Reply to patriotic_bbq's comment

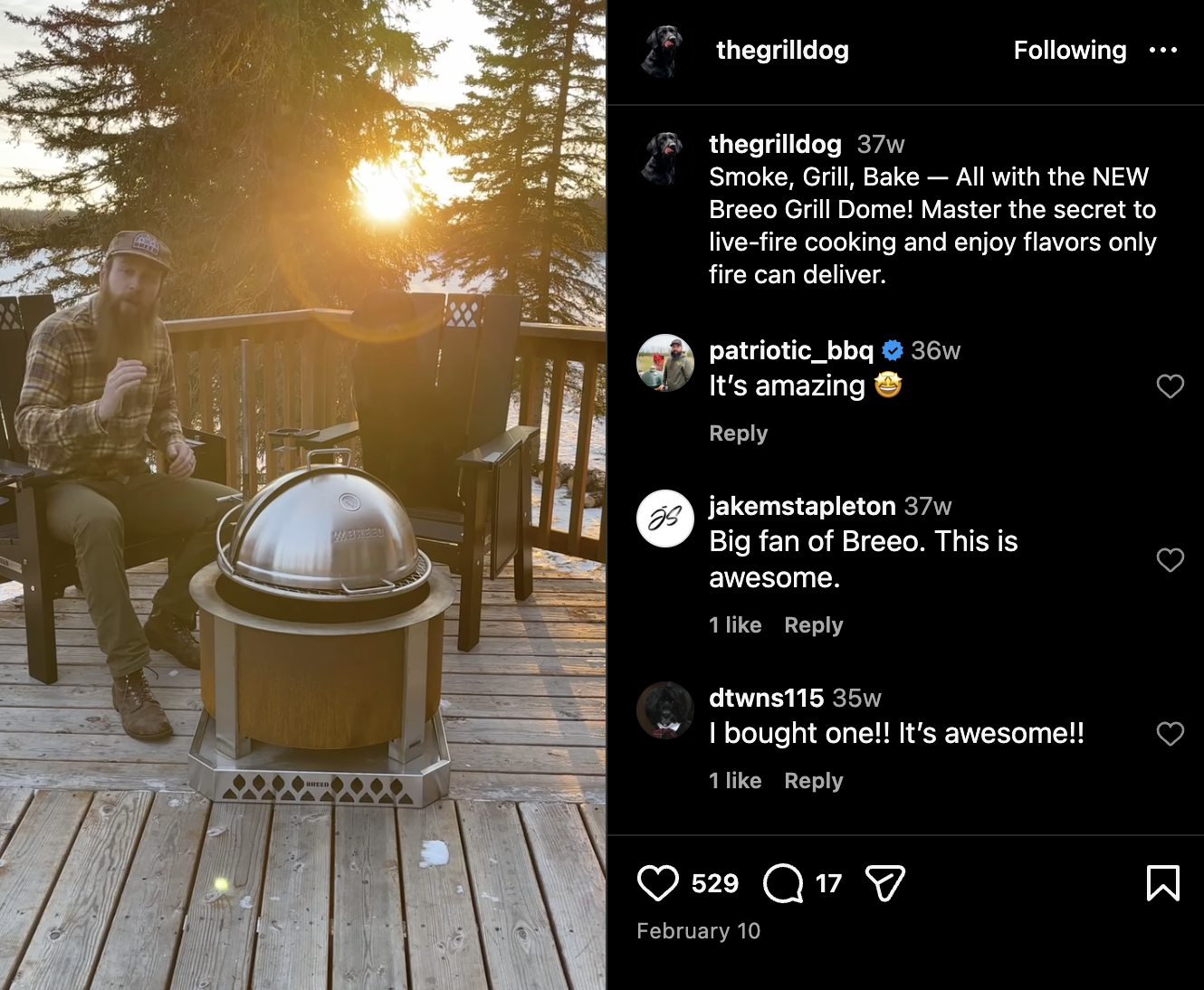(739, 433)
